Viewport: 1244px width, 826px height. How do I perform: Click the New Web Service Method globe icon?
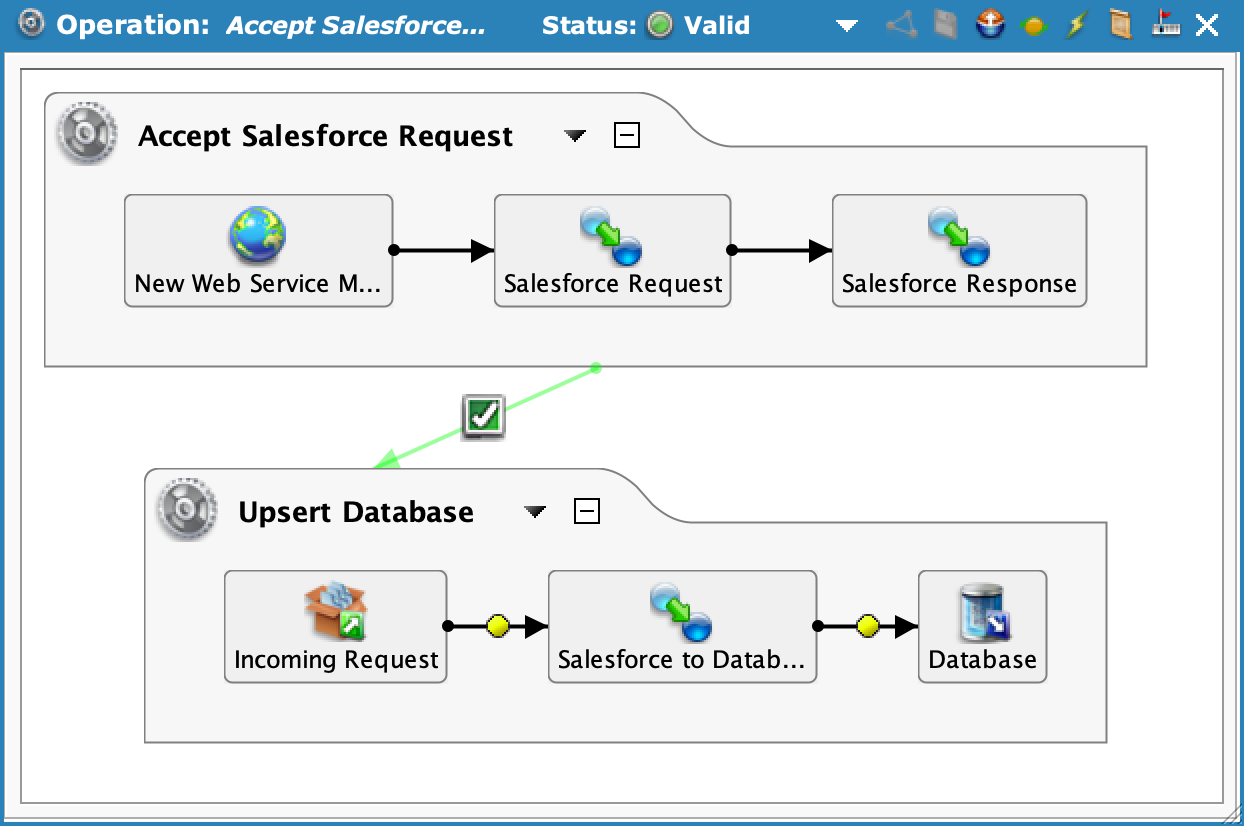click(258, 235)
